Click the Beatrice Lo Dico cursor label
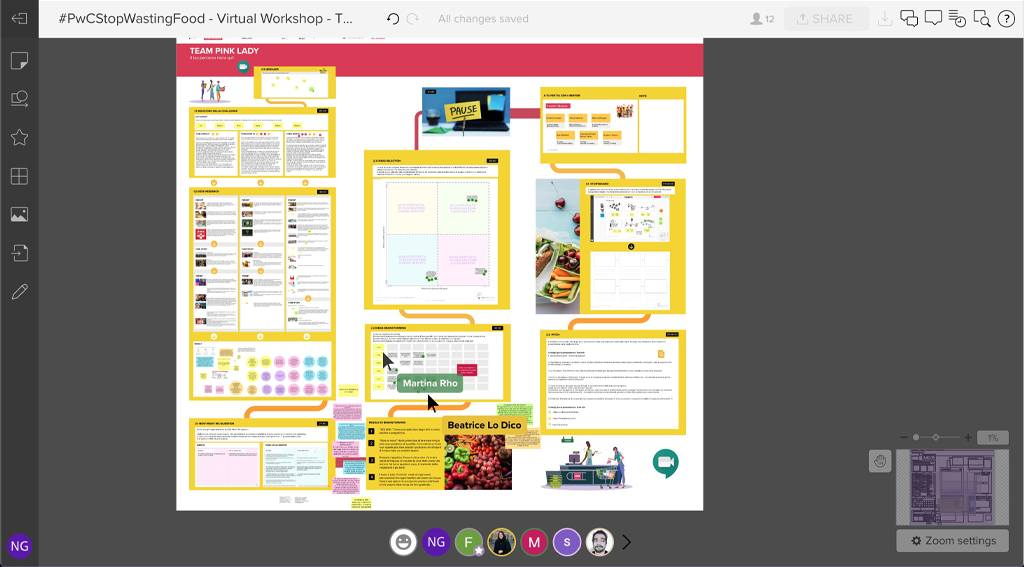The image size is (1024, 567). tap(484, 425)
